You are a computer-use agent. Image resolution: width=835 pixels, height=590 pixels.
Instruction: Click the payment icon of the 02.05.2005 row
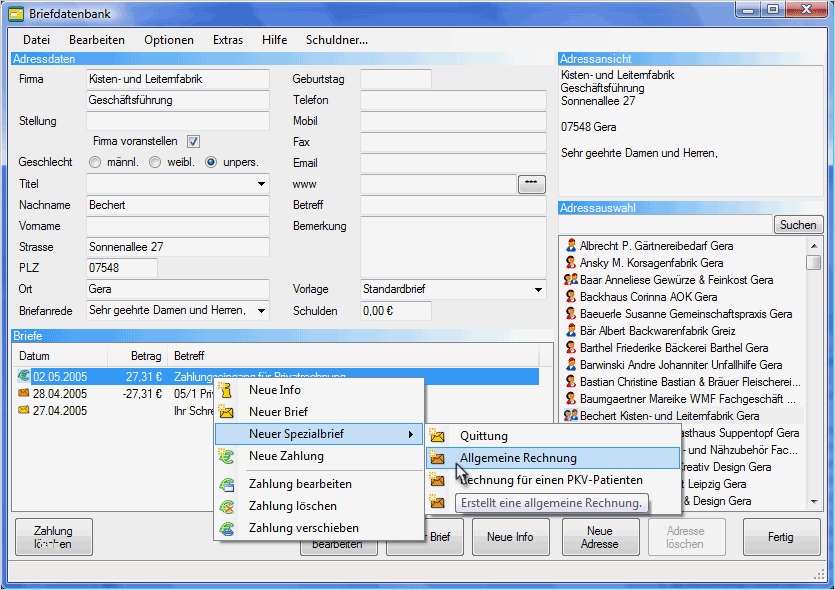pos(23,376)
